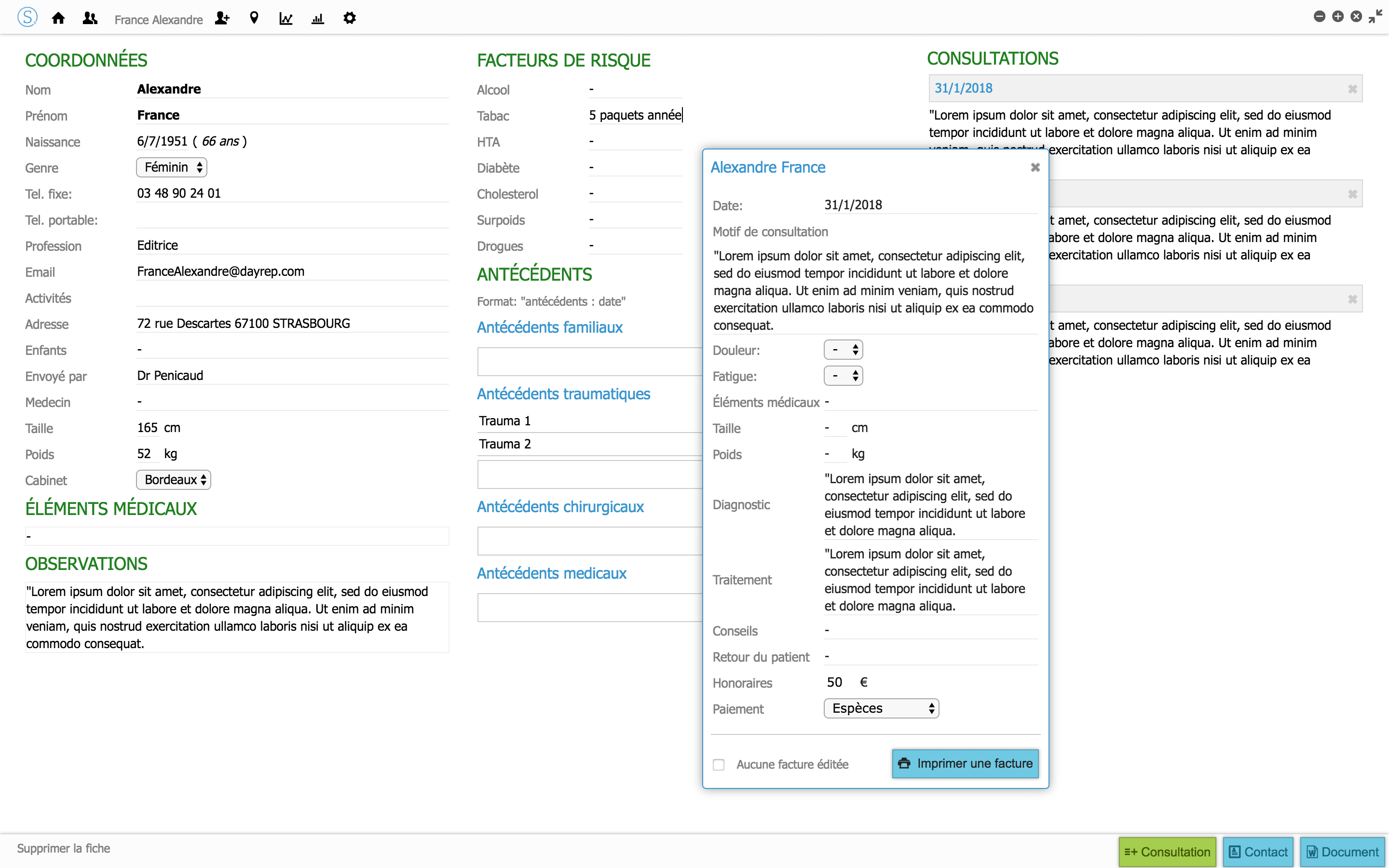Click Supprimer la fiche link
Screen dimensions: 1389x868
pos(64,849)
